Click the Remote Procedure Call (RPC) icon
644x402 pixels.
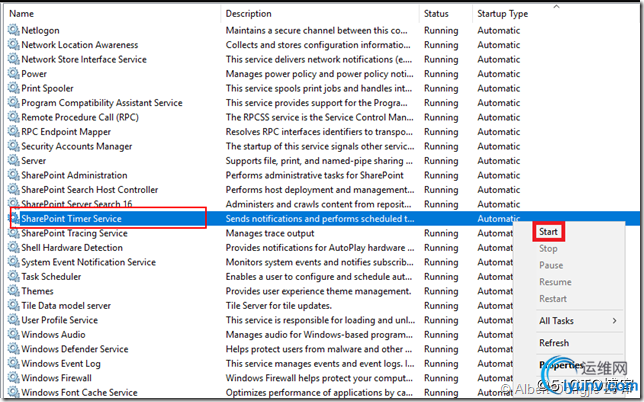pyautogui.click(x=14, y=117)
